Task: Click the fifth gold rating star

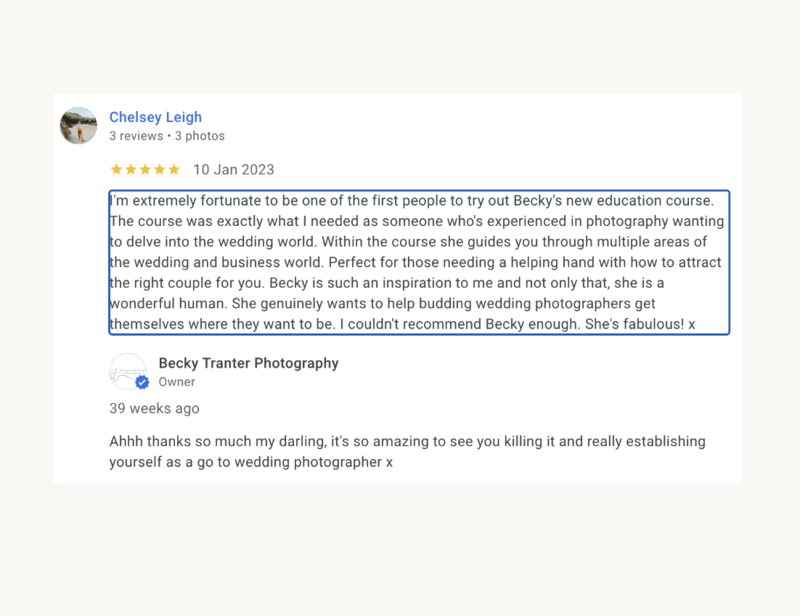Action: click(x=174, y=169)
